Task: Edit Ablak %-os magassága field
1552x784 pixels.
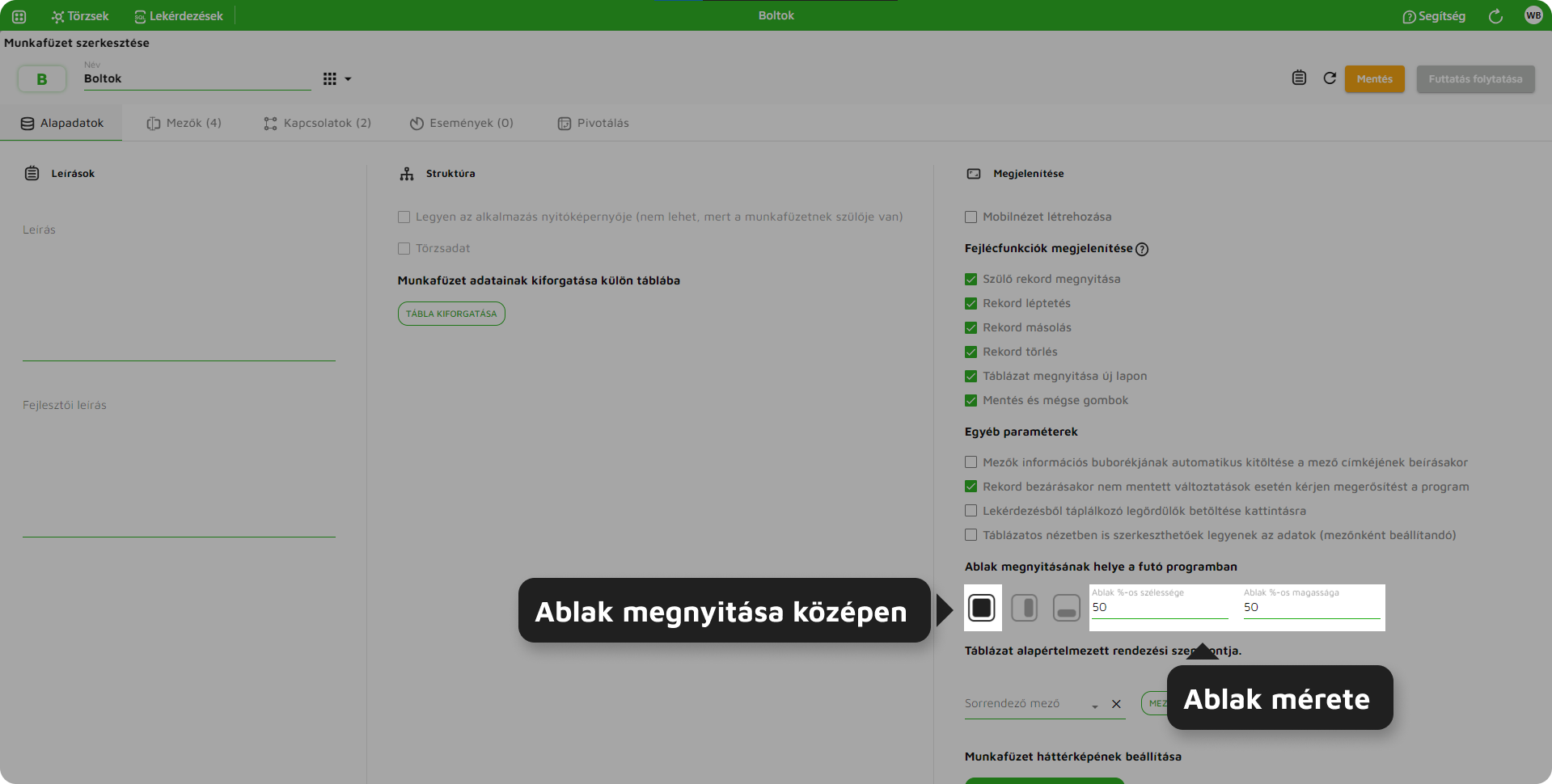Action: (1312, 604)
